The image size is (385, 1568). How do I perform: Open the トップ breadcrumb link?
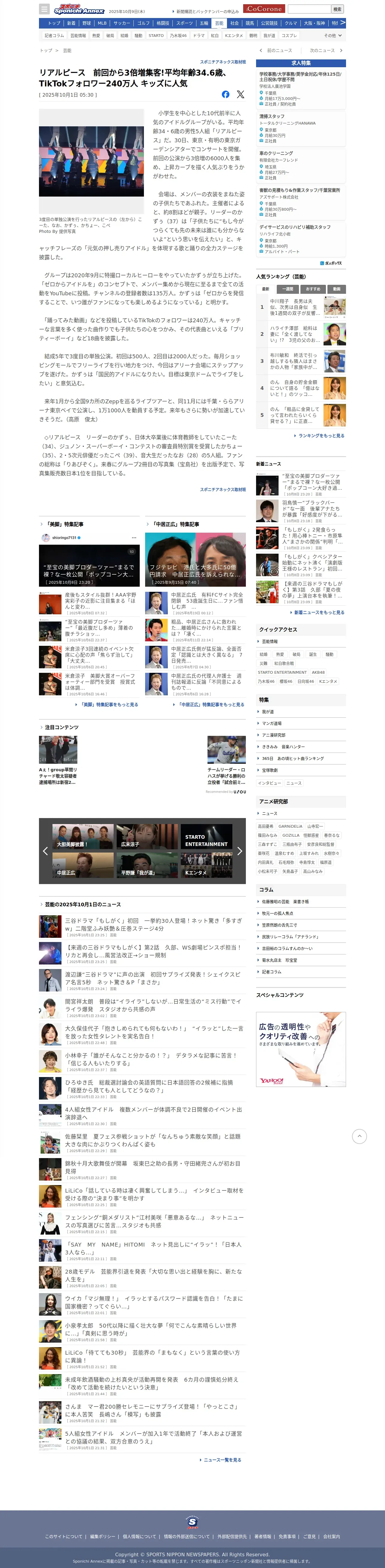click(x=46, y=50)
